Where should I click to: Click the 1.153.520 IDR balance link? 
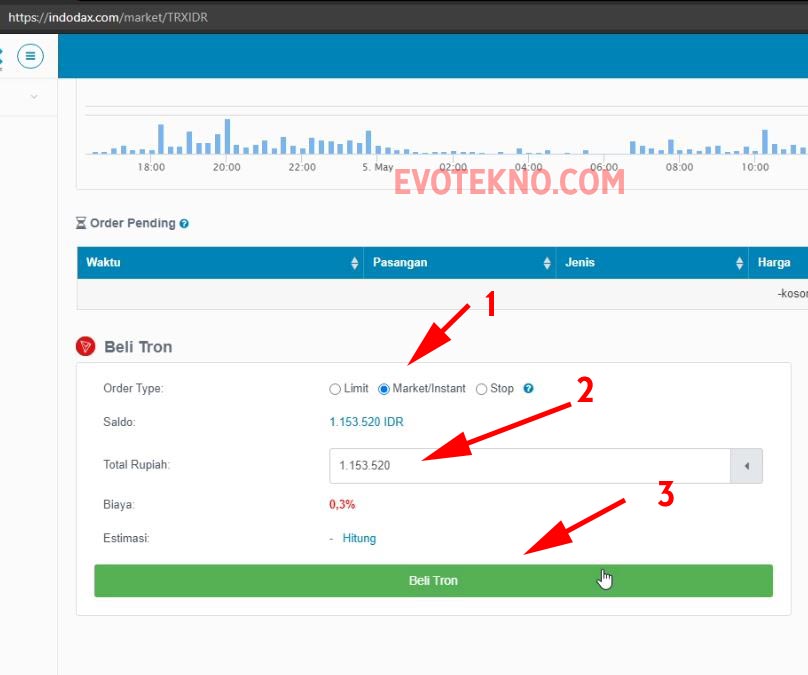pyautogui.click(x=366, y=421)
